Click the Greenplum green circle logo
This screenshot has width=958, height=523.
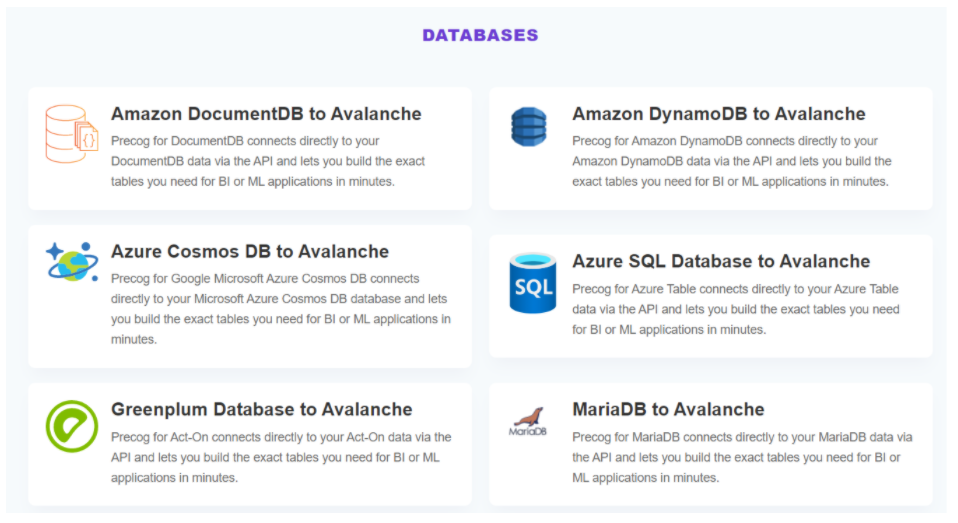tap(72, 426)
